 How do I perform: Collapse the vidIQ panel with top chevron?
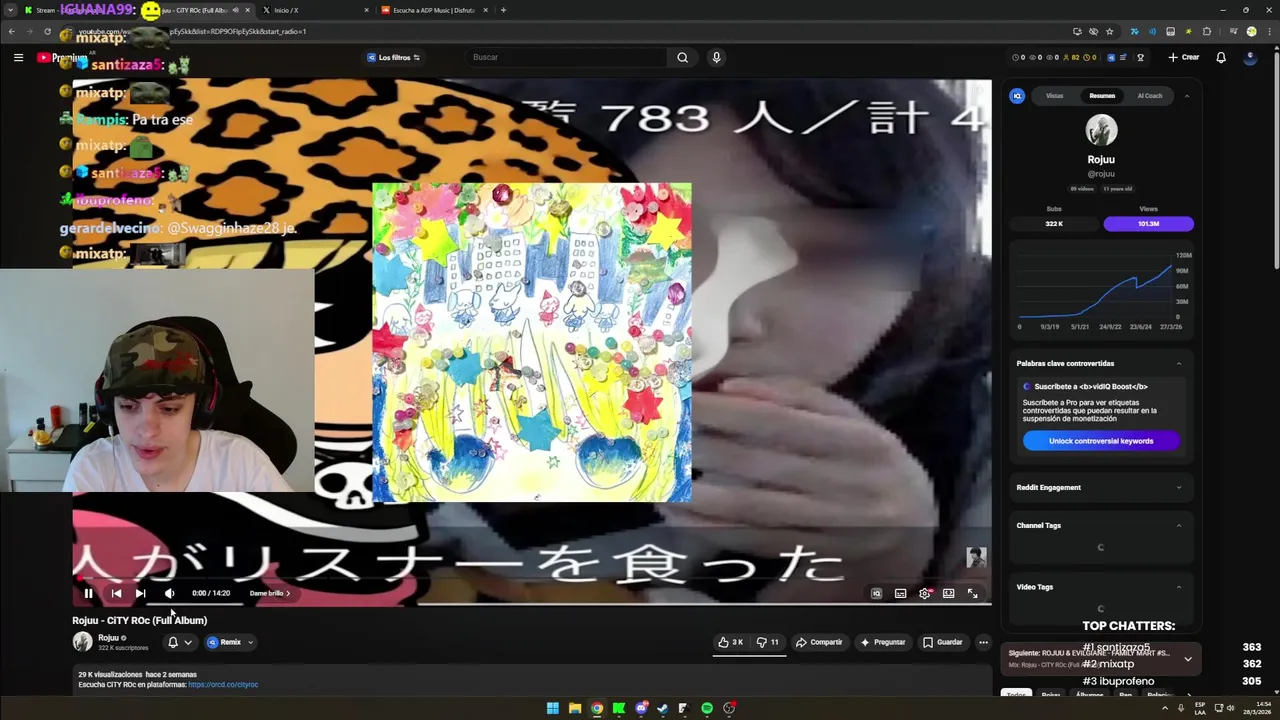point(1186,96)
